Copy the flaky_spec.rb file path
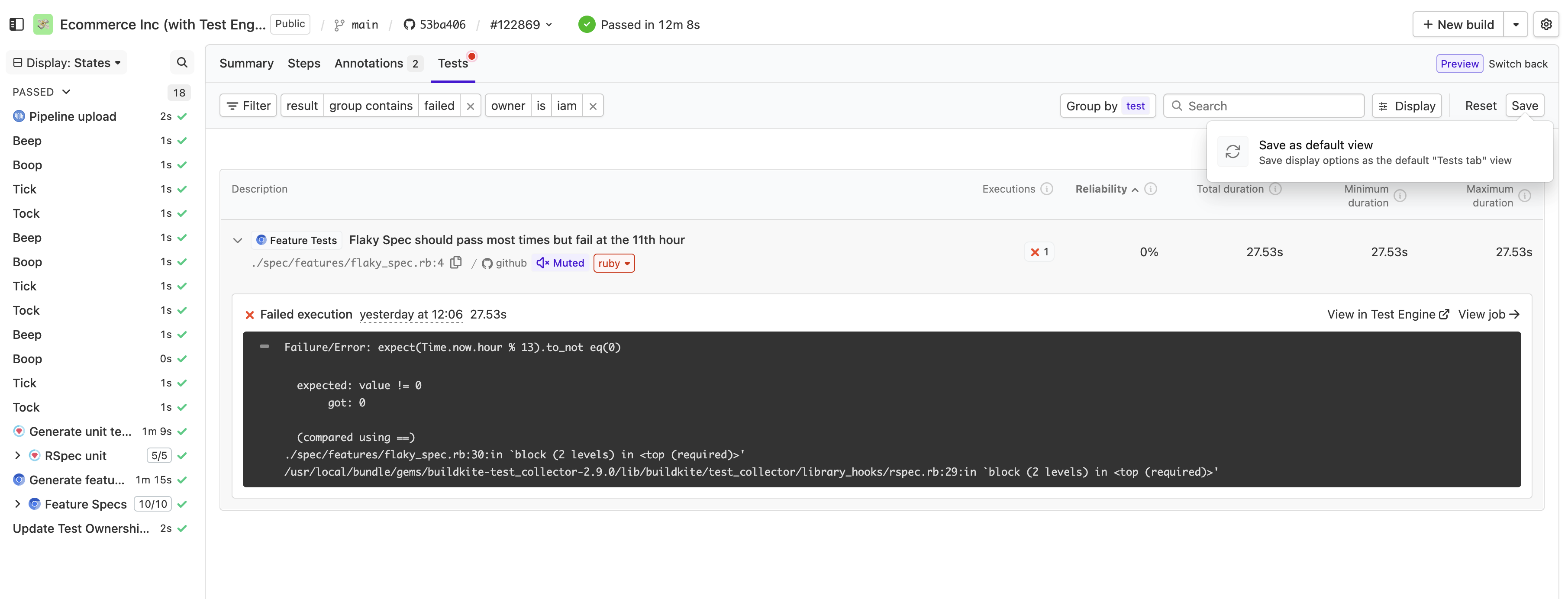Viewport: 1568px width, 599px height. [x=456, y=262]
